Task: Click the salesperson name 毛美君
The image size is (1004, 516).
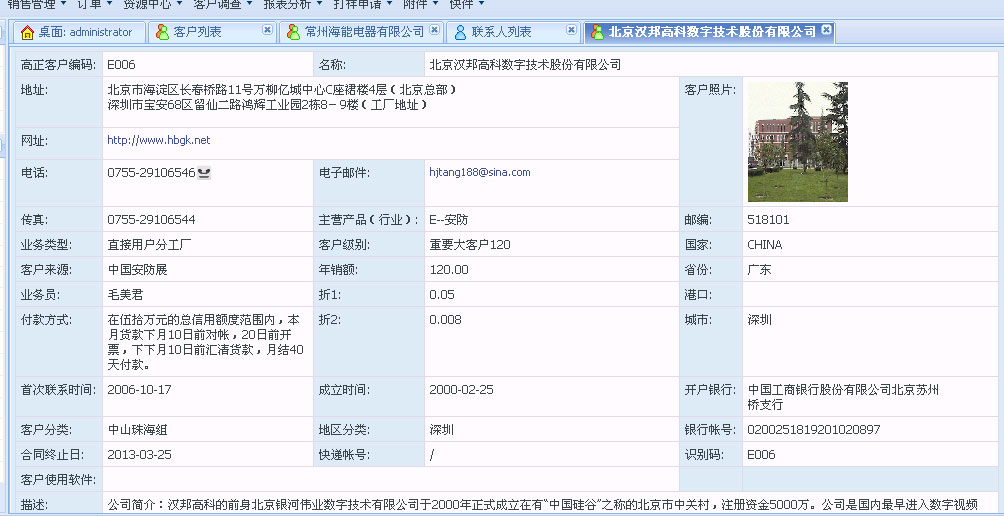Action: 125,294
